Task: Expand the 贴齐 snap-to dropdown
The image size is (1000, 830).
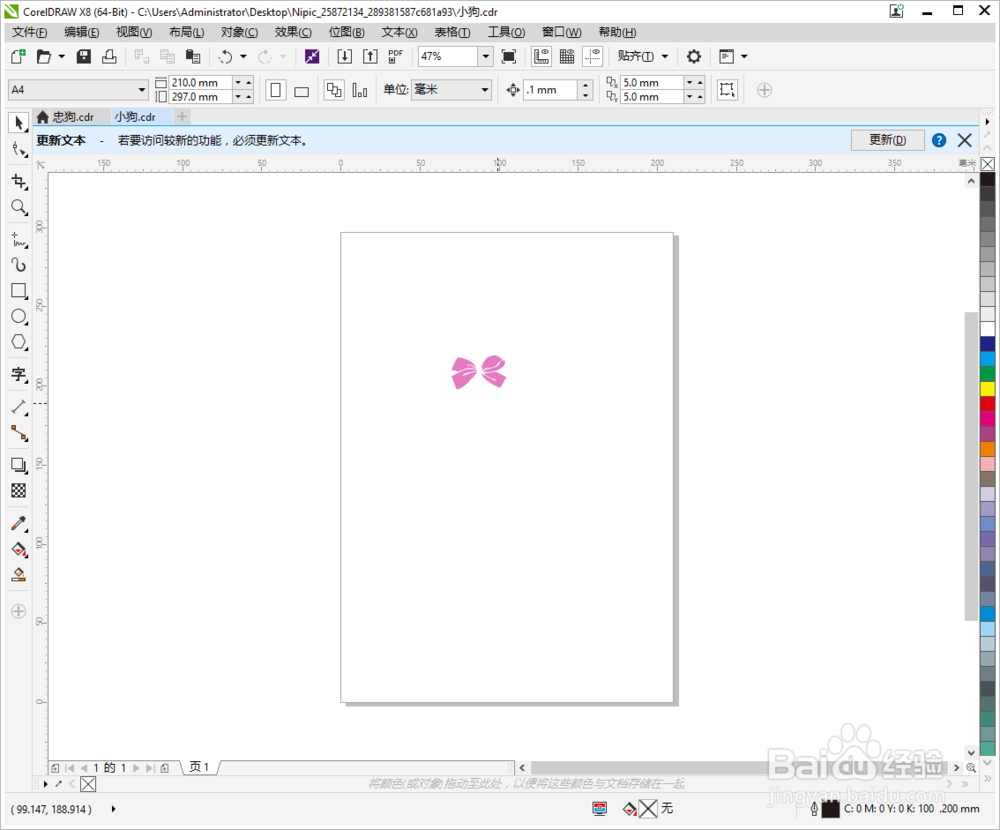Action: point(665,57)
